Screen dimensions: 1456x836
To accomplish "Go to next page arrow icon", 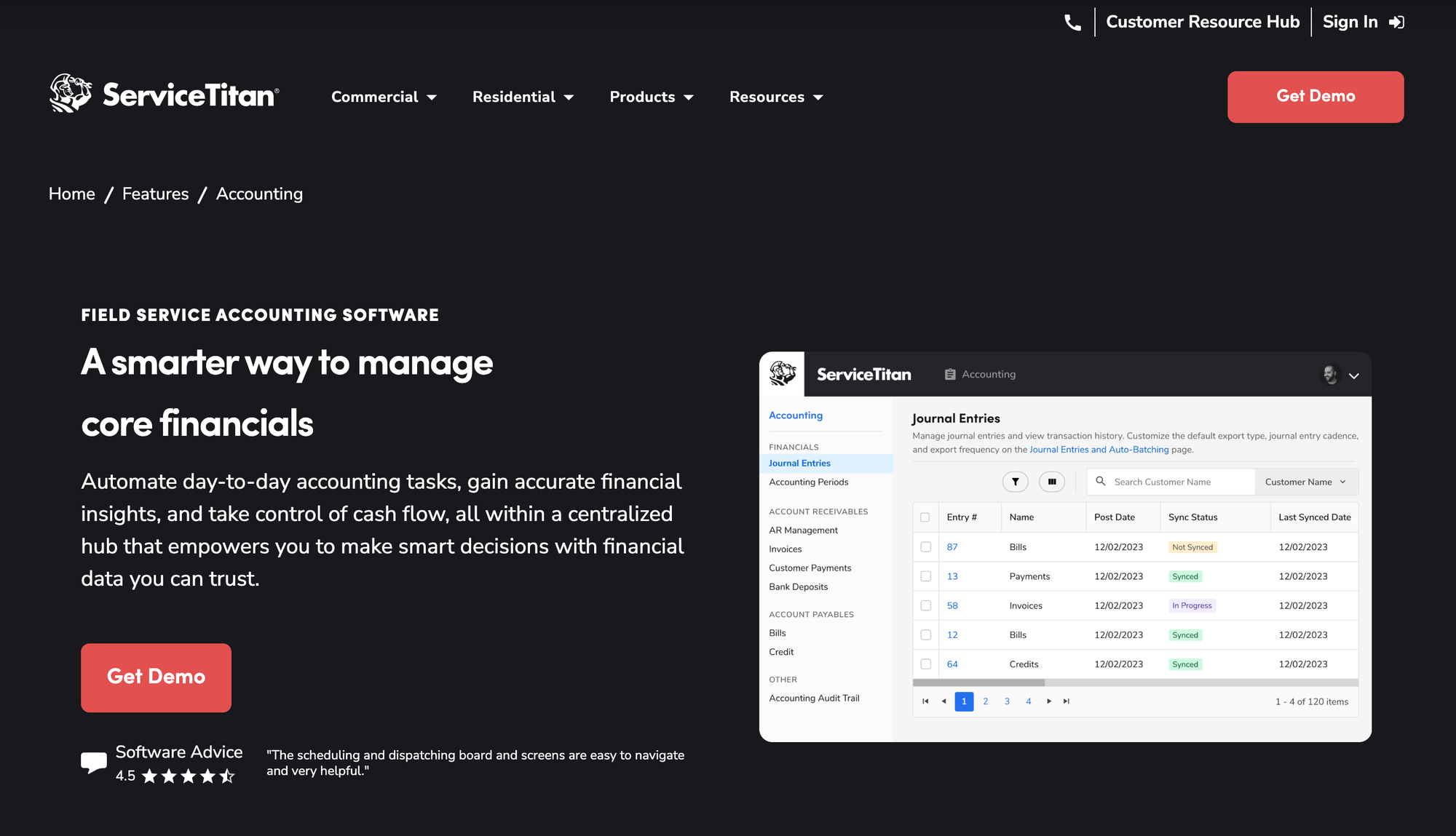I will point(1048,701).
